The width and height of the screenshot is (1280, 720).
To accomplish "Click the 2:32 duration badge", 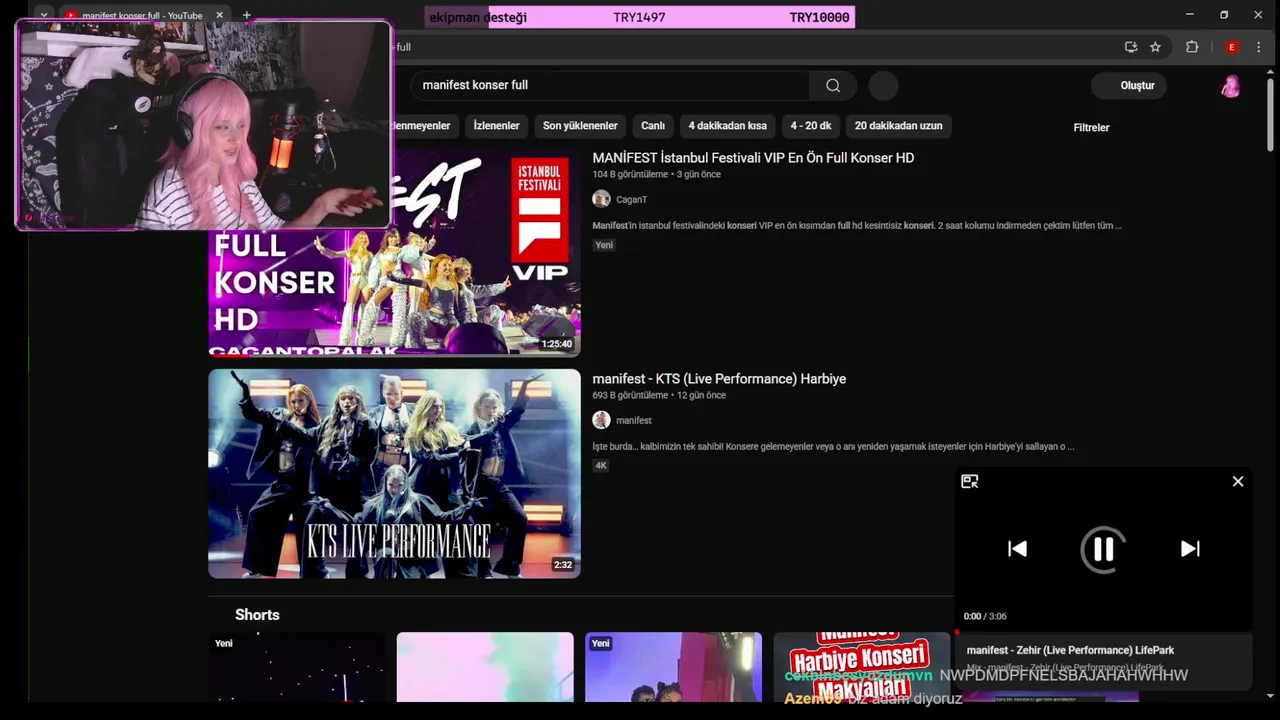I will coord(563,565).
